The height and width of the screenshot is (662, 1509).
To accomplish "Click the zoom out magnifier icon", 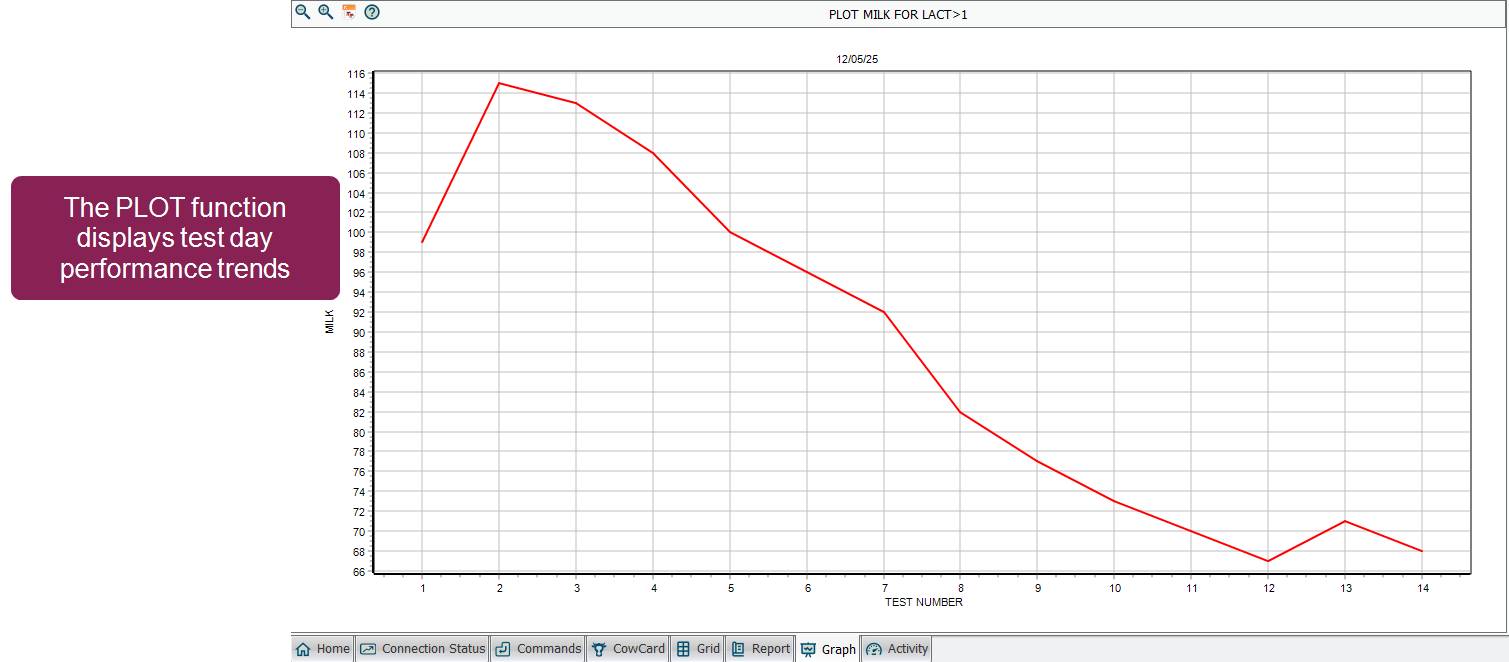I will (x=302, y=12).
